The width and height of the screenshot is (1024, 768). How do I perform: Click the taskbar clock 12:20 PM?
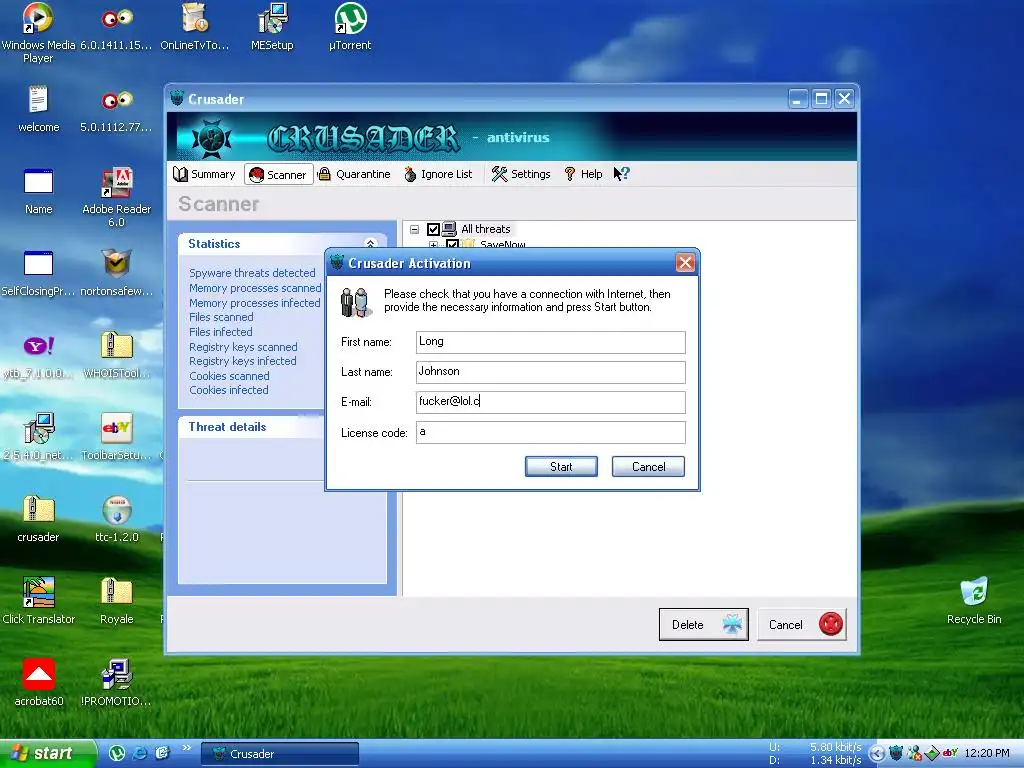[x=987, y=753]
